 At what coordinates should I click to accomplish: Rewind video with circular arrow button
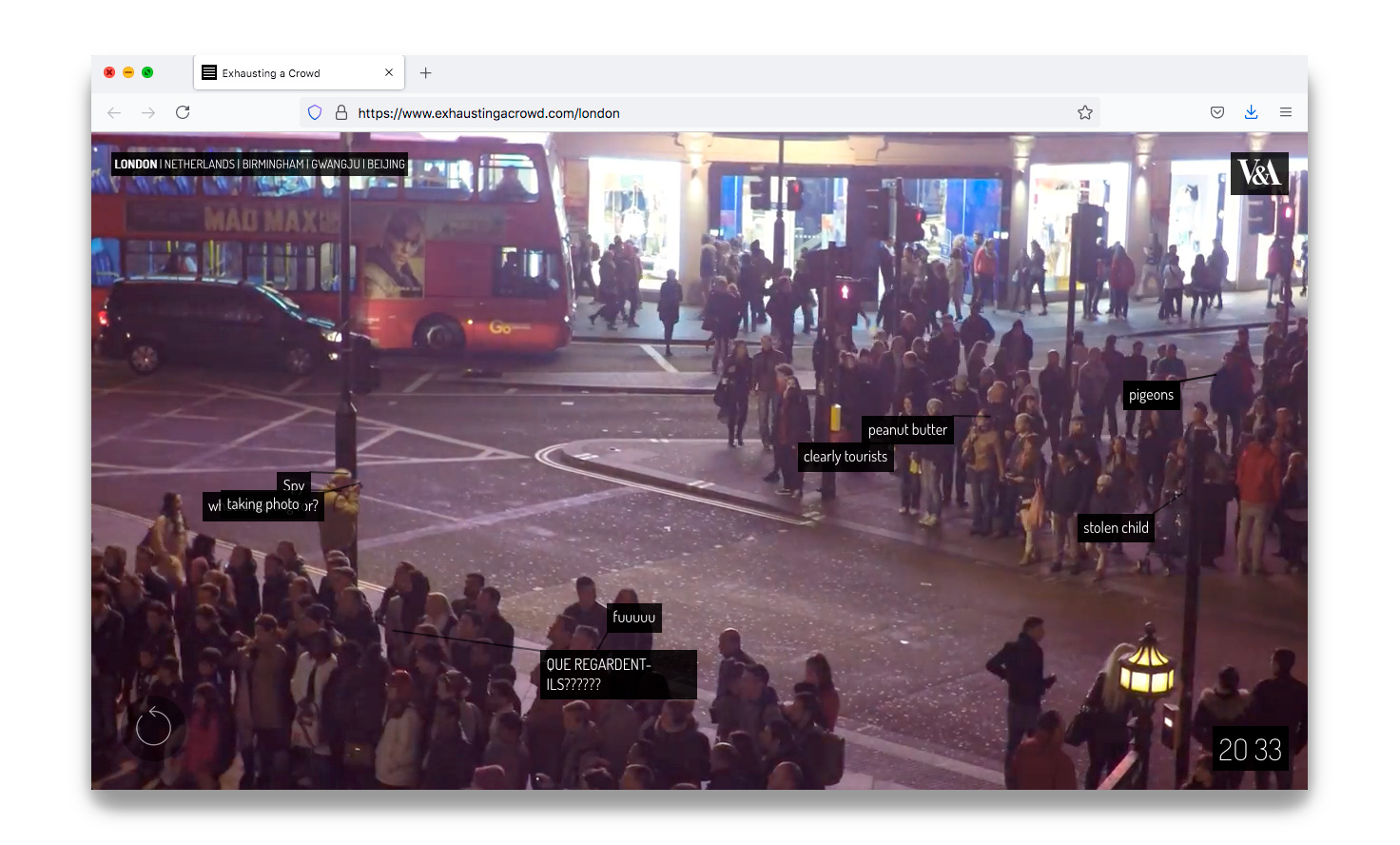click(153, 728)
